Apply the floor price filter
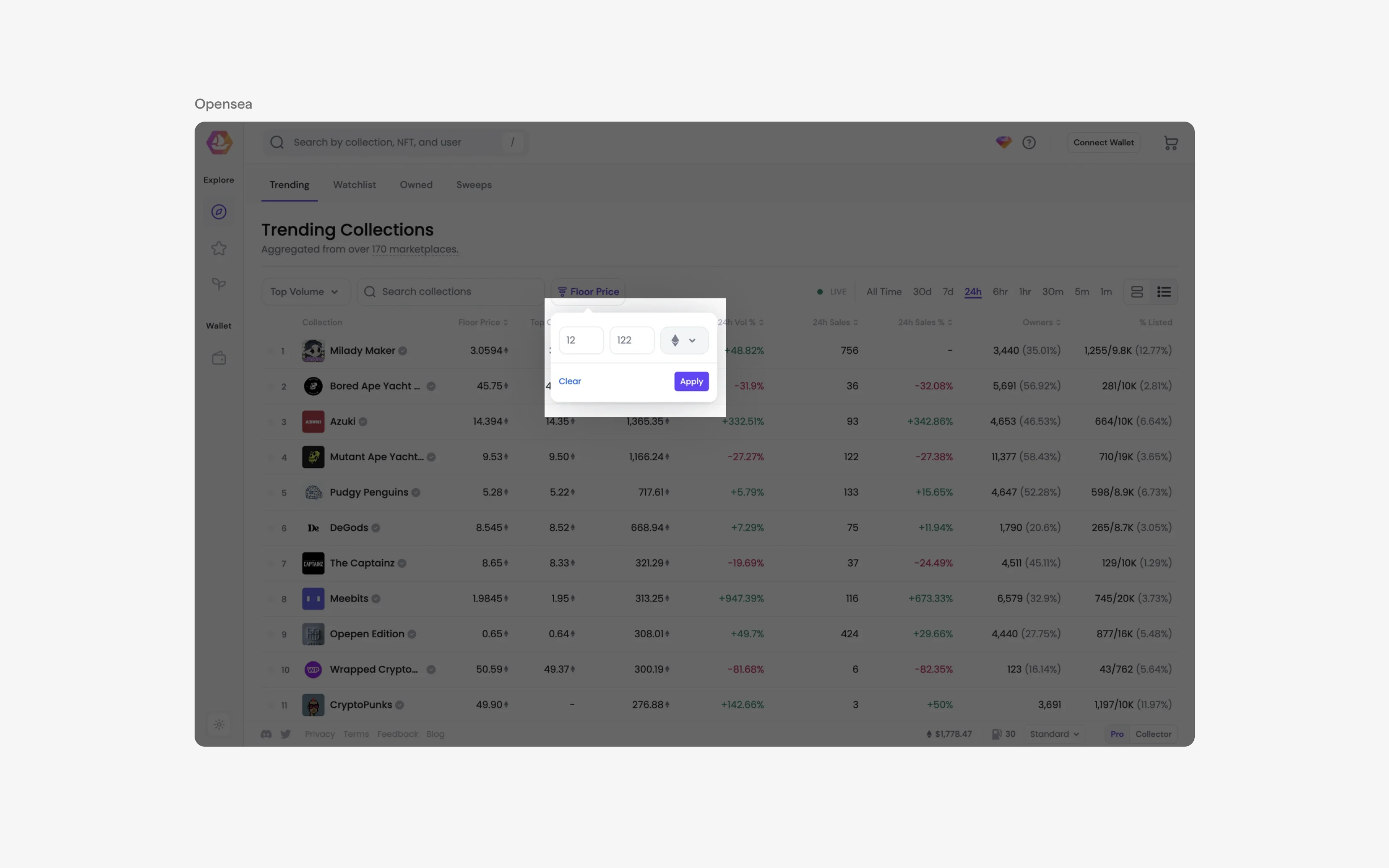 point(691,381)
